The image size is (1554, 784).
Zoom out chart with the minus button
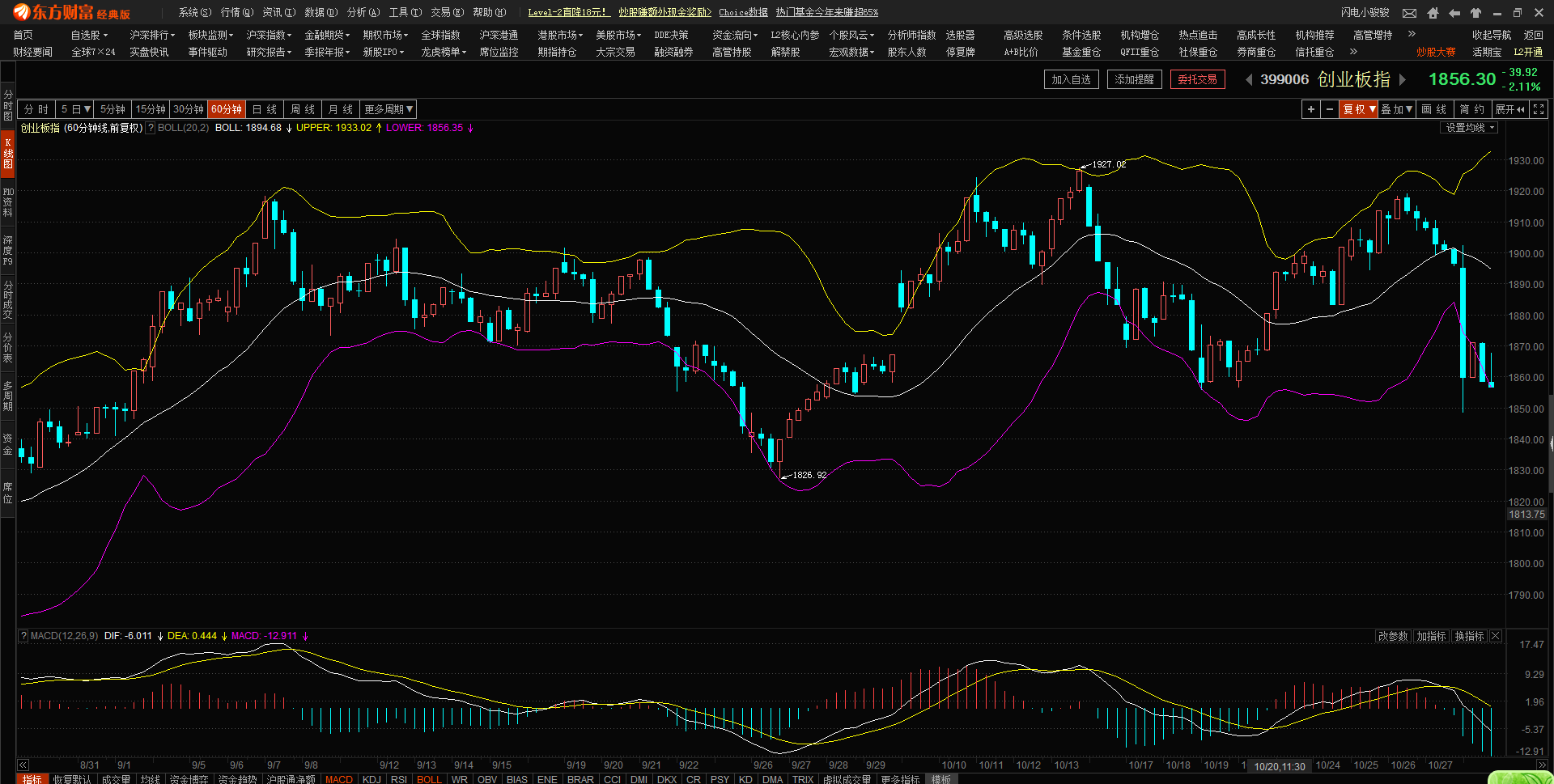[1330, 109]
